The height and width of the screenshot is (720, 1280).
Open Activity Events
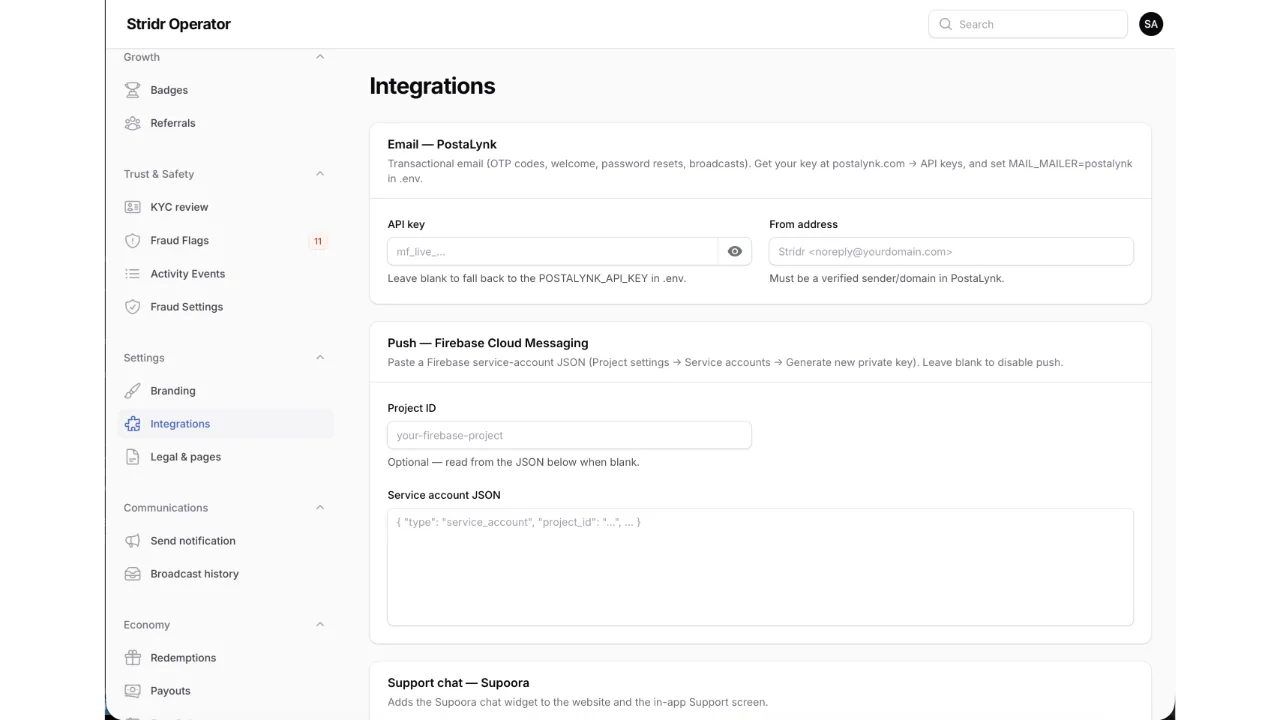(x=225, y=274)
